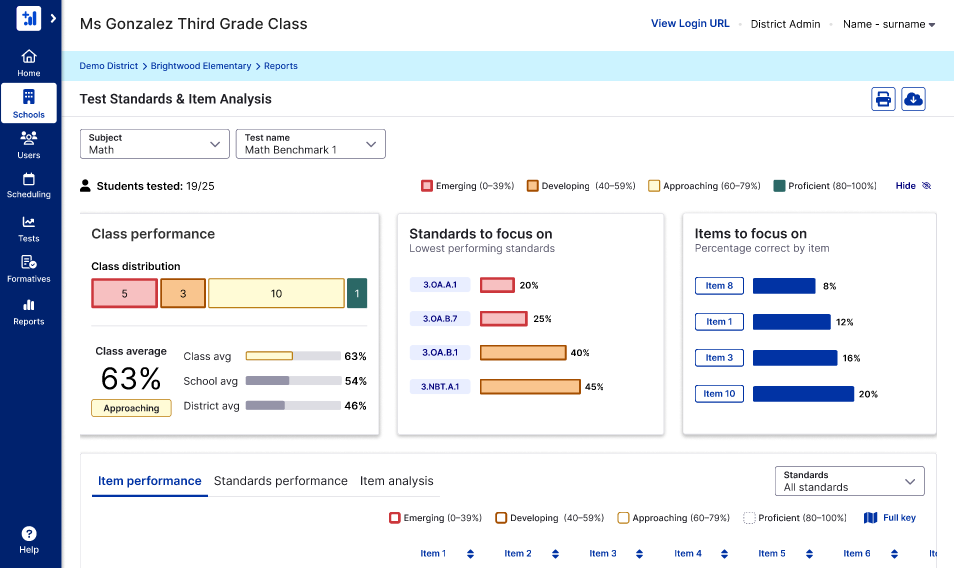This screenshot has height=568, width=954.
Task: Open the Reports sidebar item
Action: coord(29,312)
